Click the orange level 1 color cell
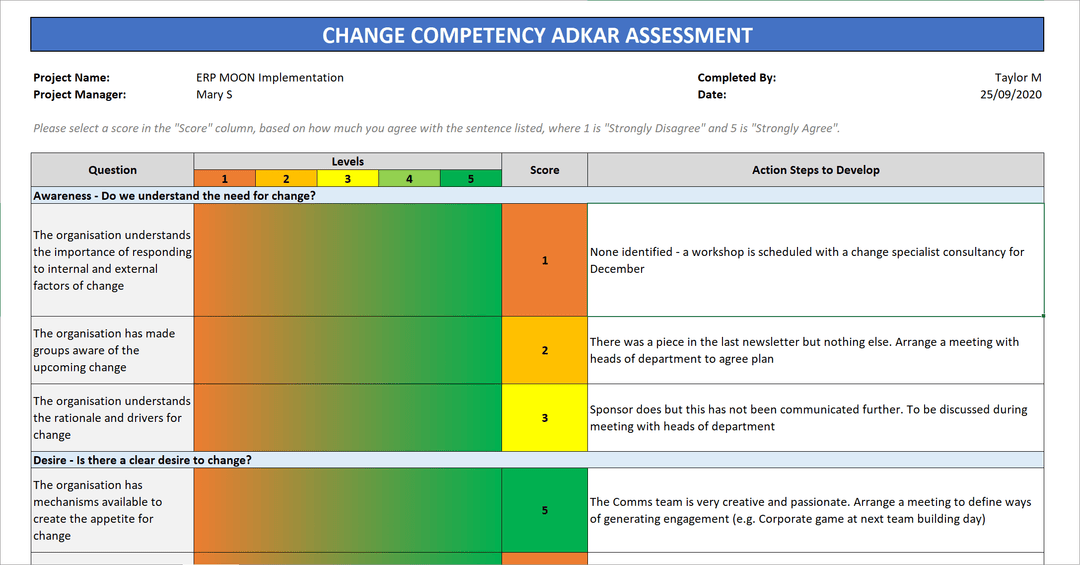 tap(224, 179)
